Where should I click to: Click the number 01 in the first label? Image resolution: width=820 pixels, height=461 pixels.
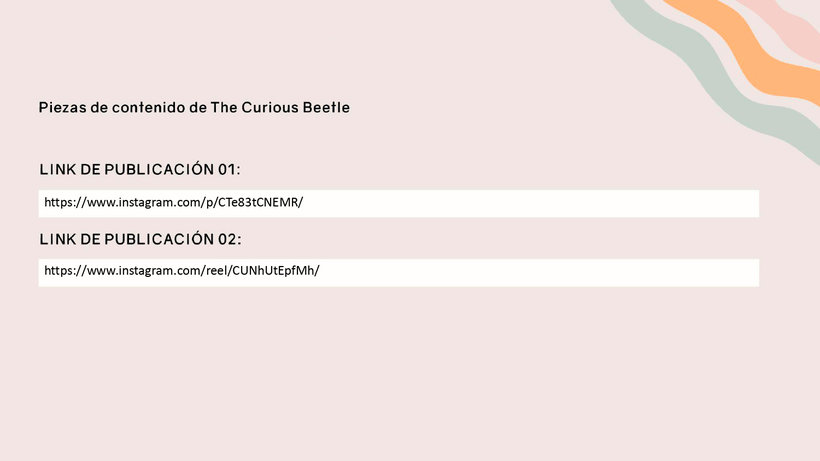(227, 169)
